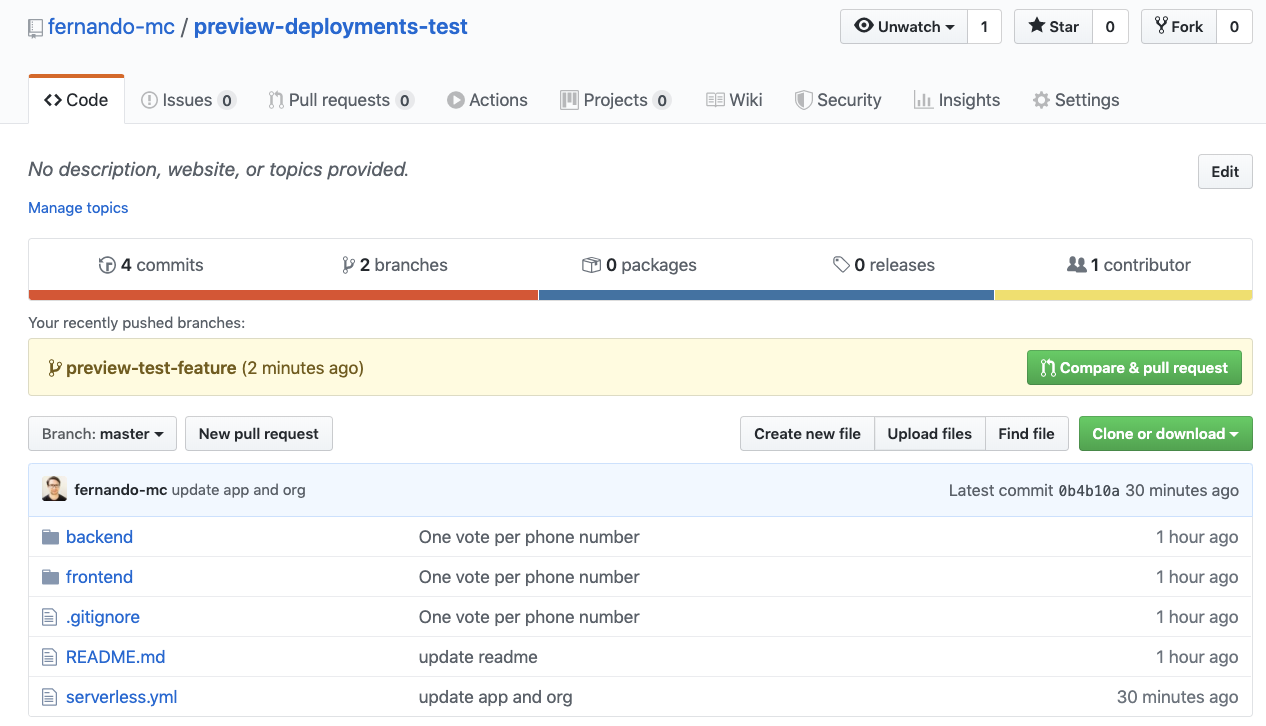Switch to the Pull requests tab
1266x726 pixels.
[x=340, y=99]
